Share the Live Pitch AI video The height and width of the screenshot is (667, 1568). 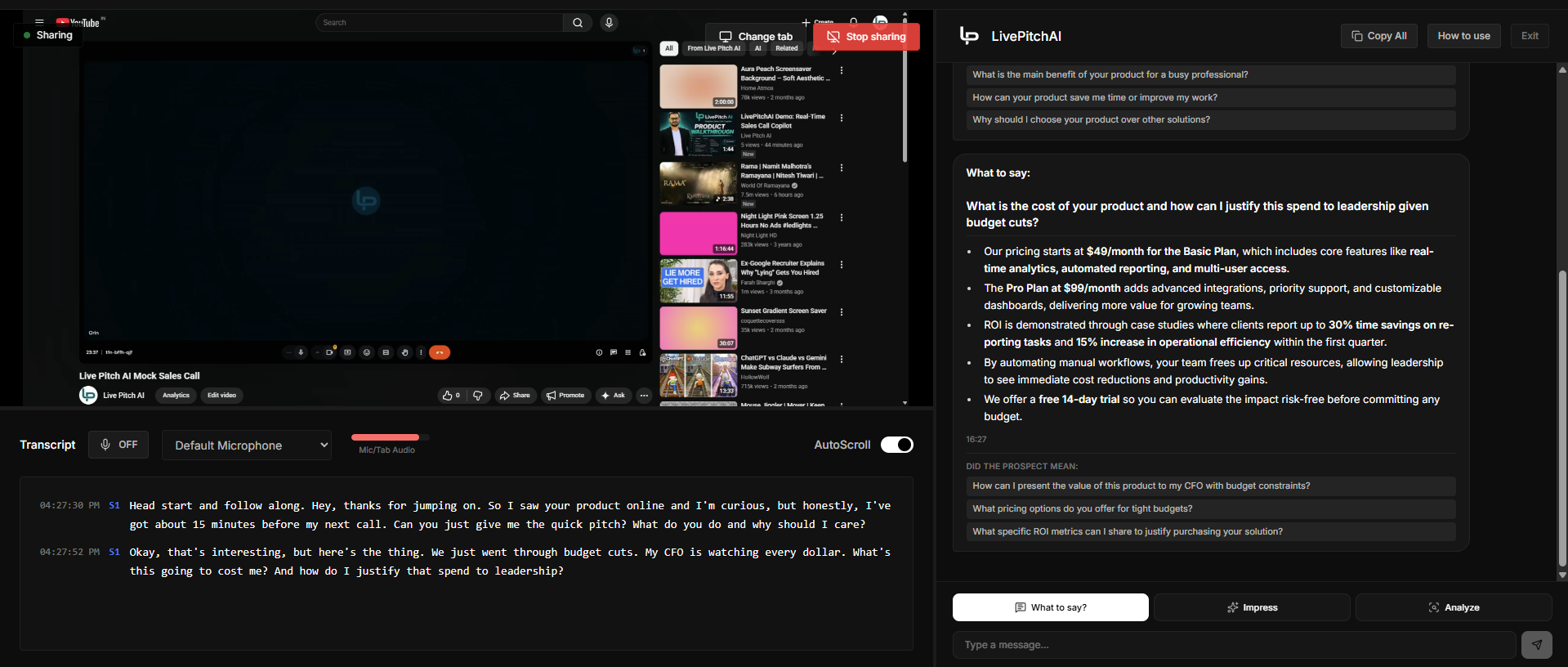click(x=515, y=396)
